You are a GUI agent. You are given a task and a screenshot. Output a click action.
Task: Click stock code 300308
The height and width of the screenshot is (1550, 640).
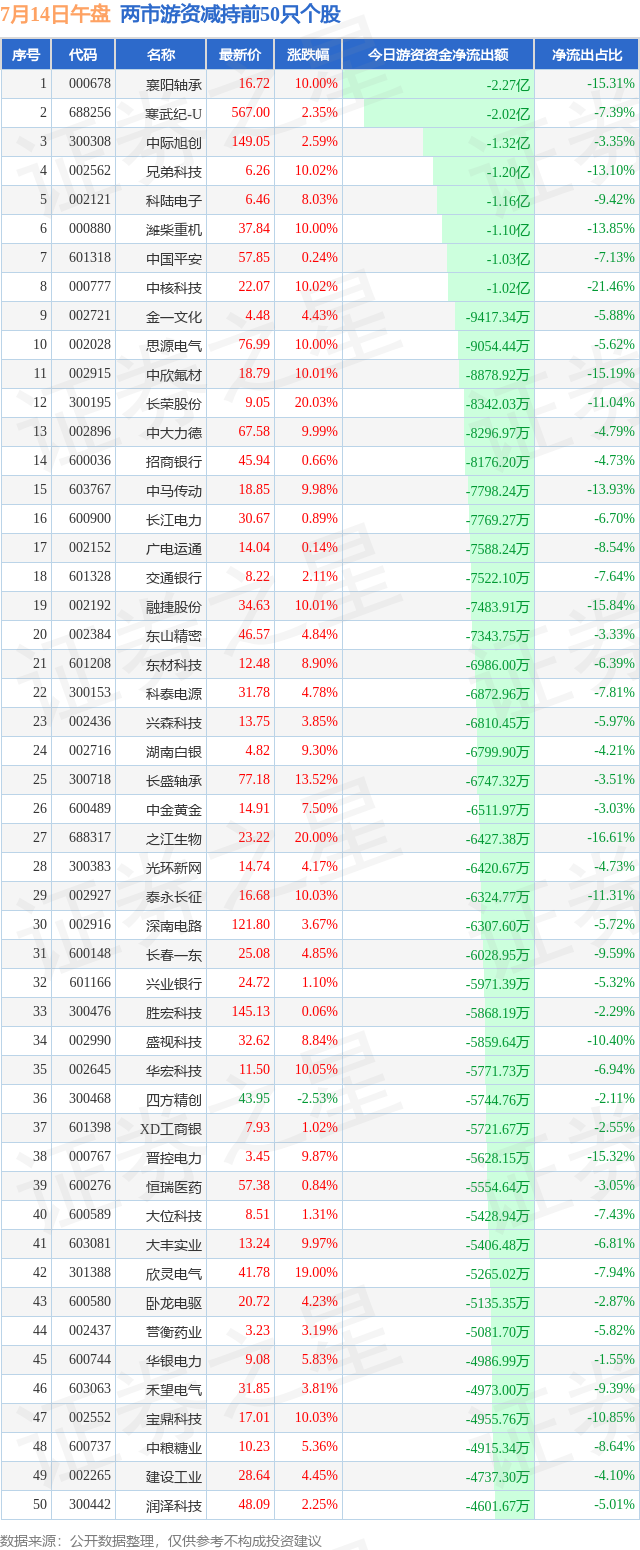tap(90, 142)
